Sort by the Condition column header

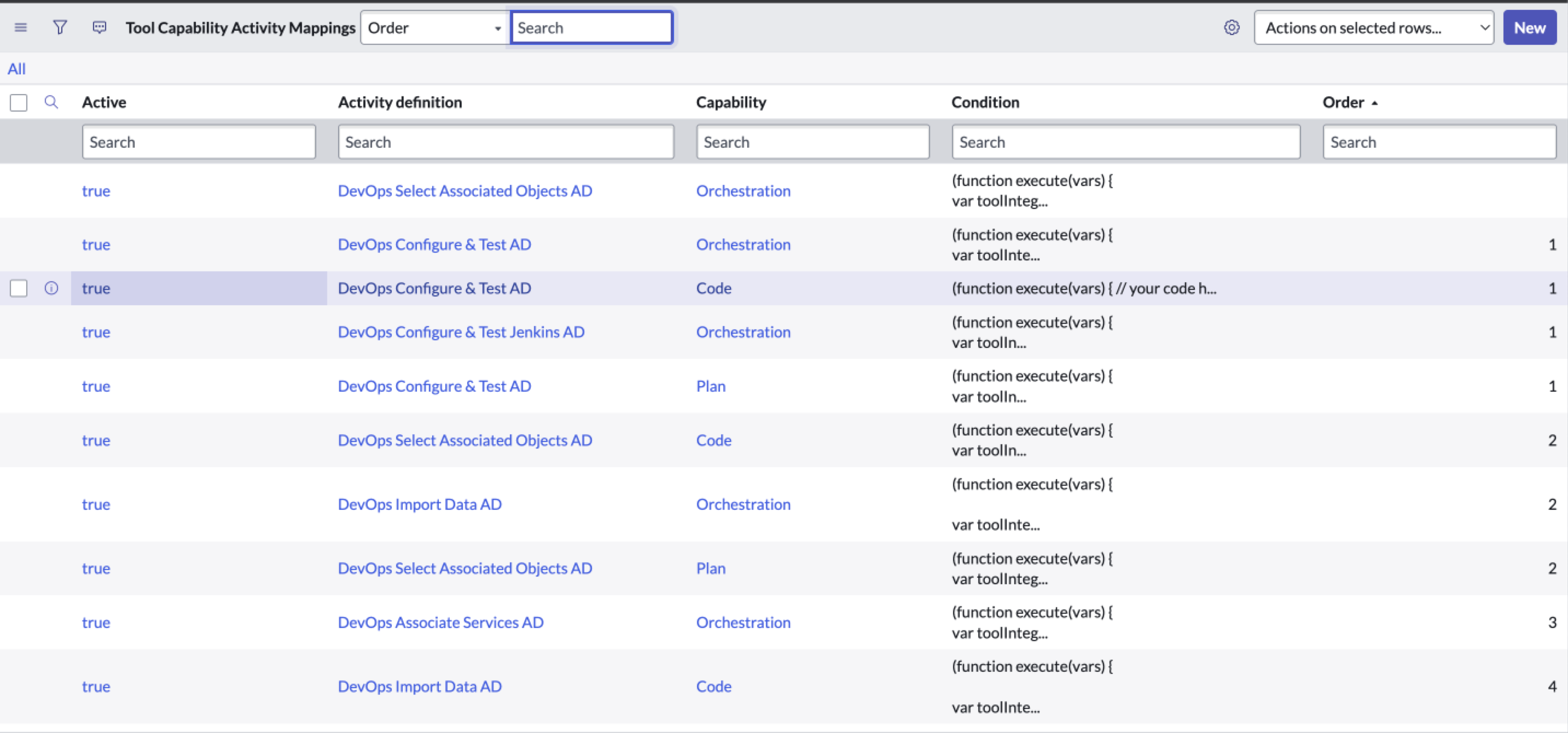(985, 102)
